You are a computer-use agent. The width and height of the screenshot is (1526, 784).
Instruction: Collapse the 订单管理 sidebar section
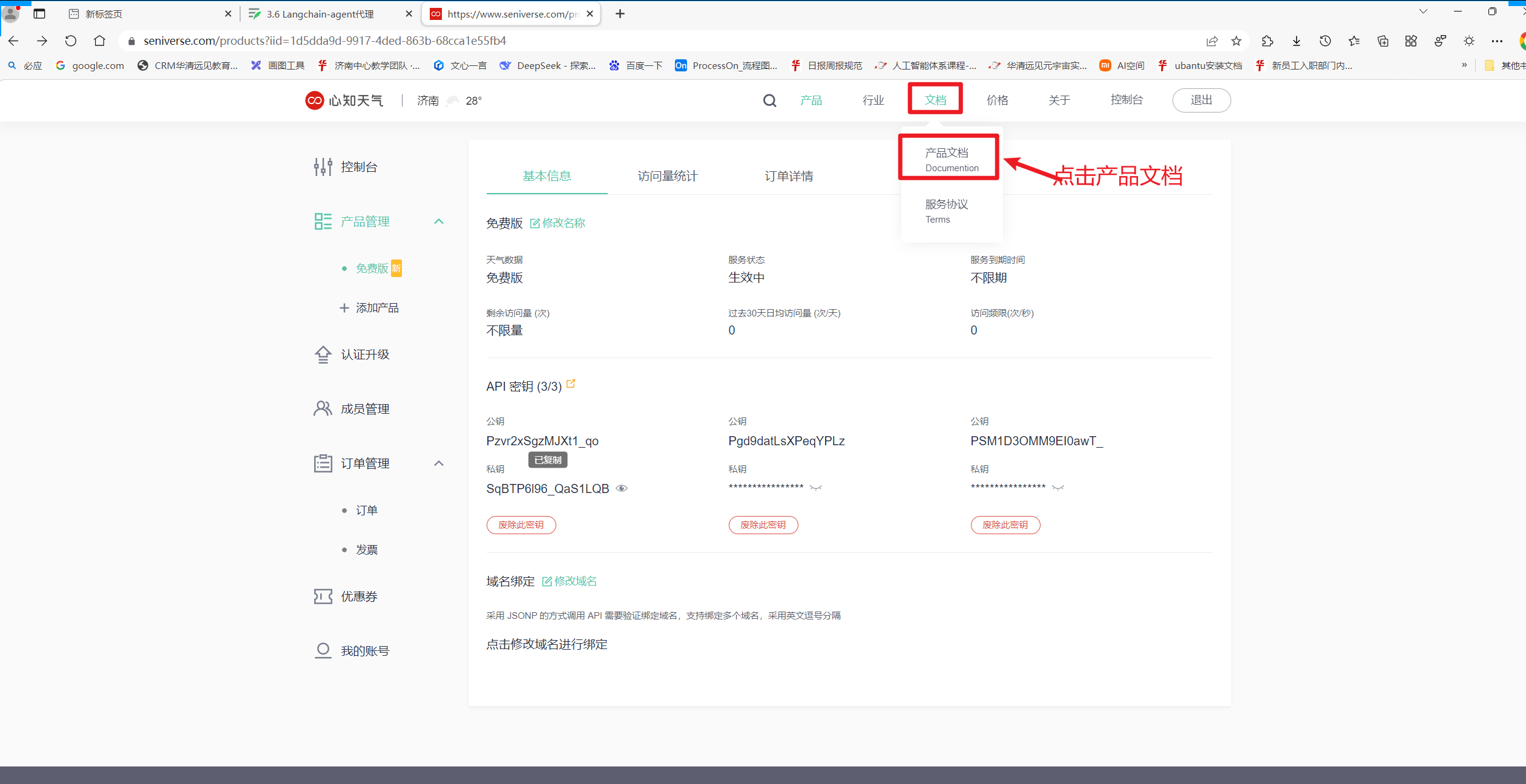point(439,463)
